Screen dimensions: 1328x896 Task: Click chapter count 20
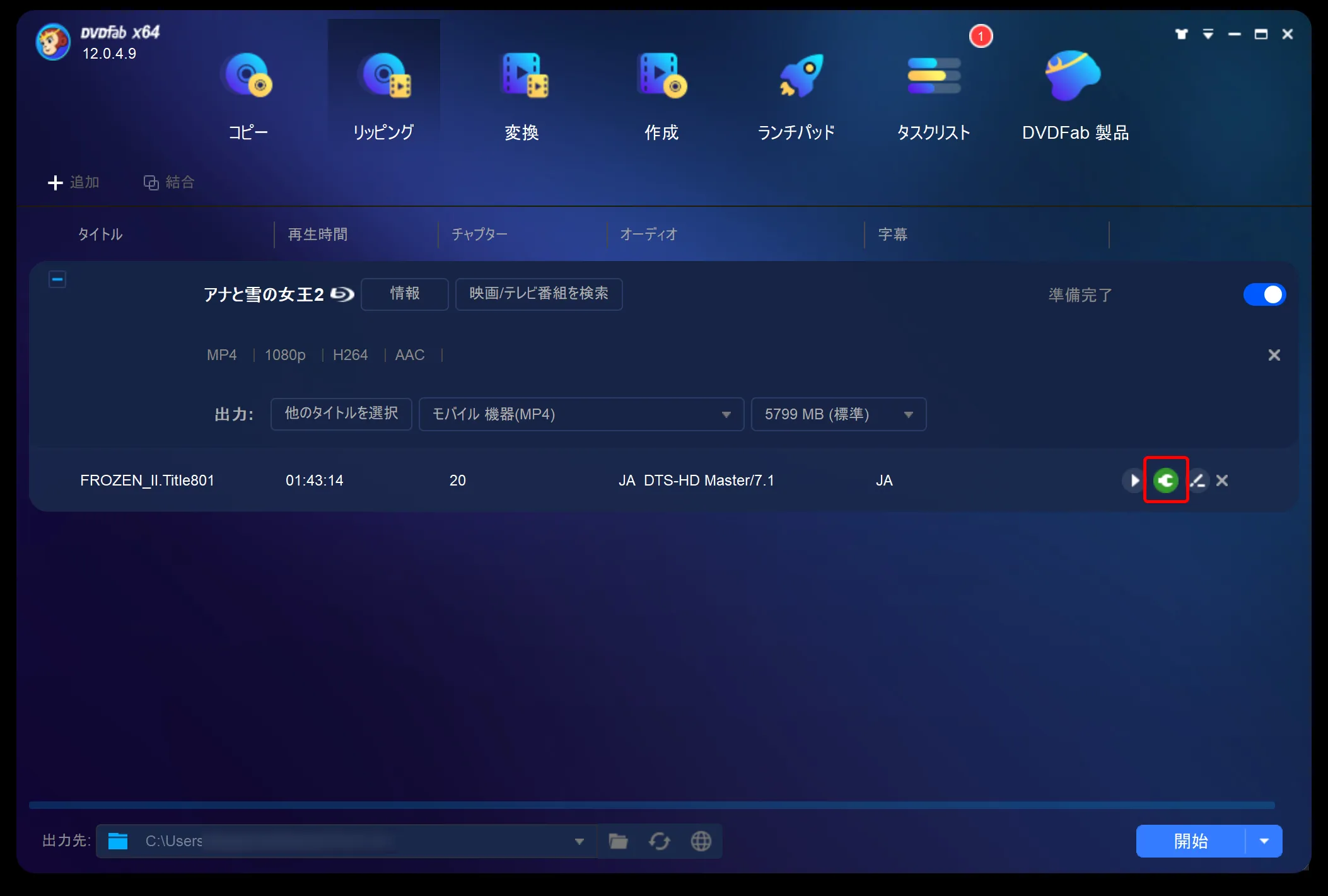[x=458, y=480]
